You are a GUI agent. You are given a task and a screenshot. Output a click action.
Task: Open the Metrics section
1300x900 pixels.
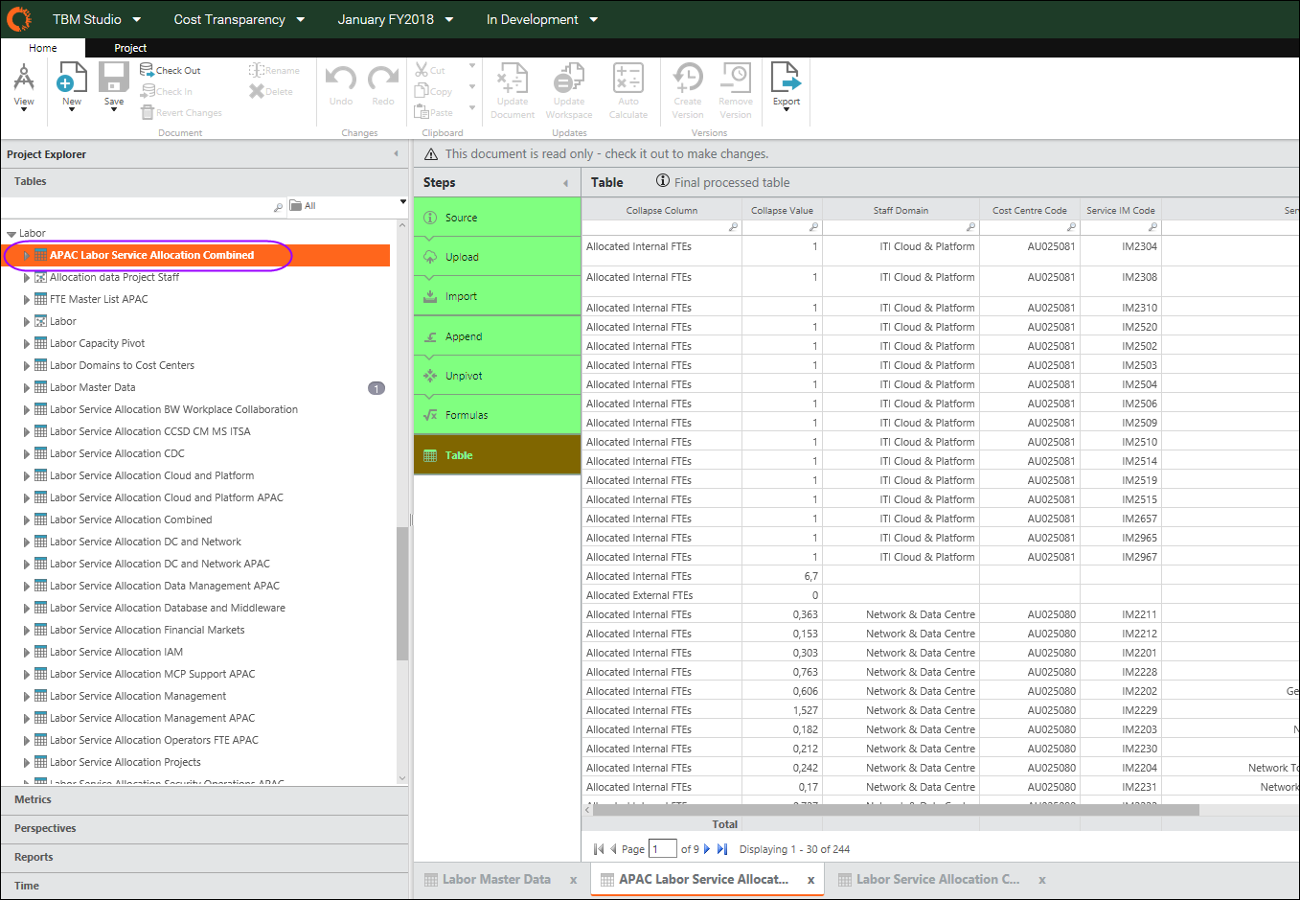205,799
